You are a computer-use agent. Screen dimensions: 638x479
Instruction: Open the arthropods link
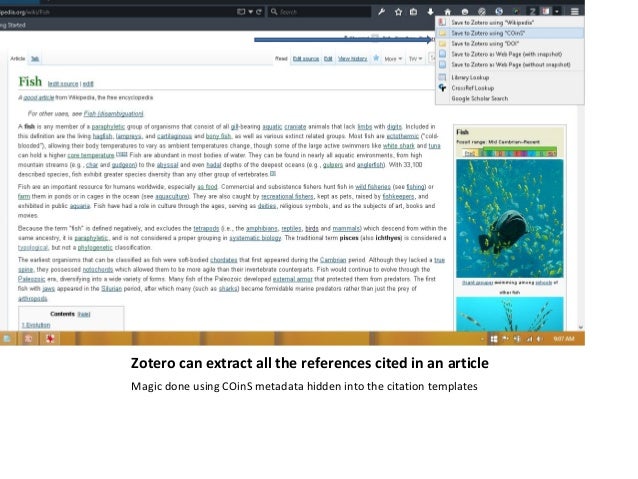pyautogui.click(x=33, y=299)
